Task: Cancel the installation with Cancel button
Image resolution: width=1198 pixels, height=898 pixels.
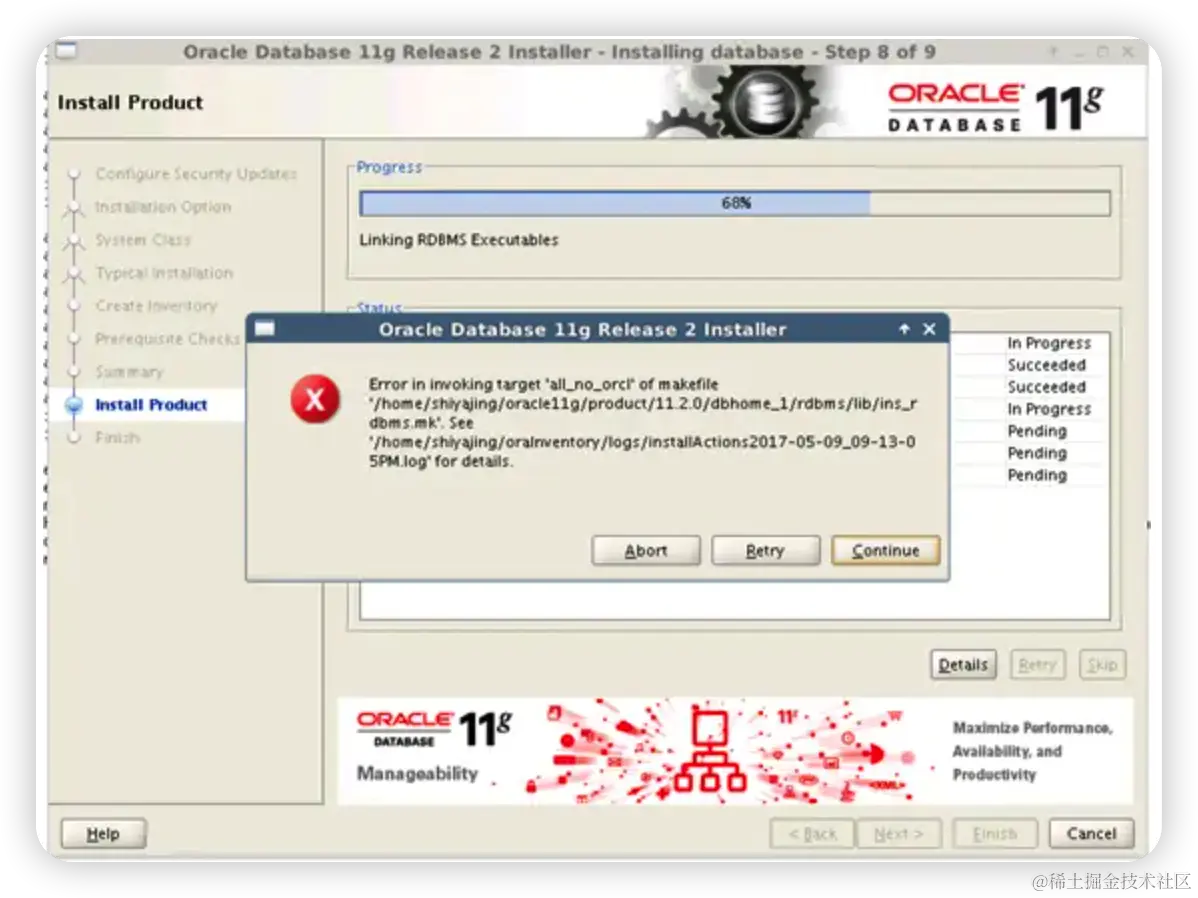Action: (1091, 834)
